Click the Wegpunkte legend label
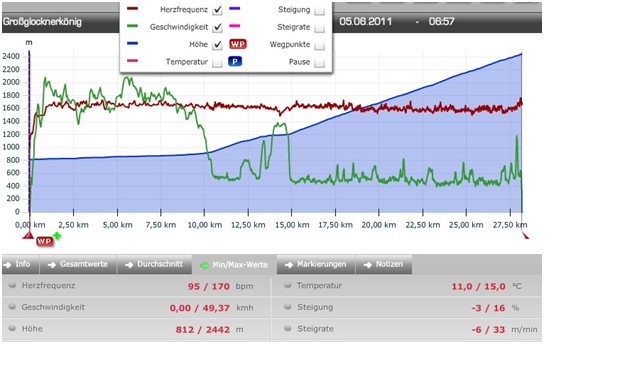 (290, 44)
